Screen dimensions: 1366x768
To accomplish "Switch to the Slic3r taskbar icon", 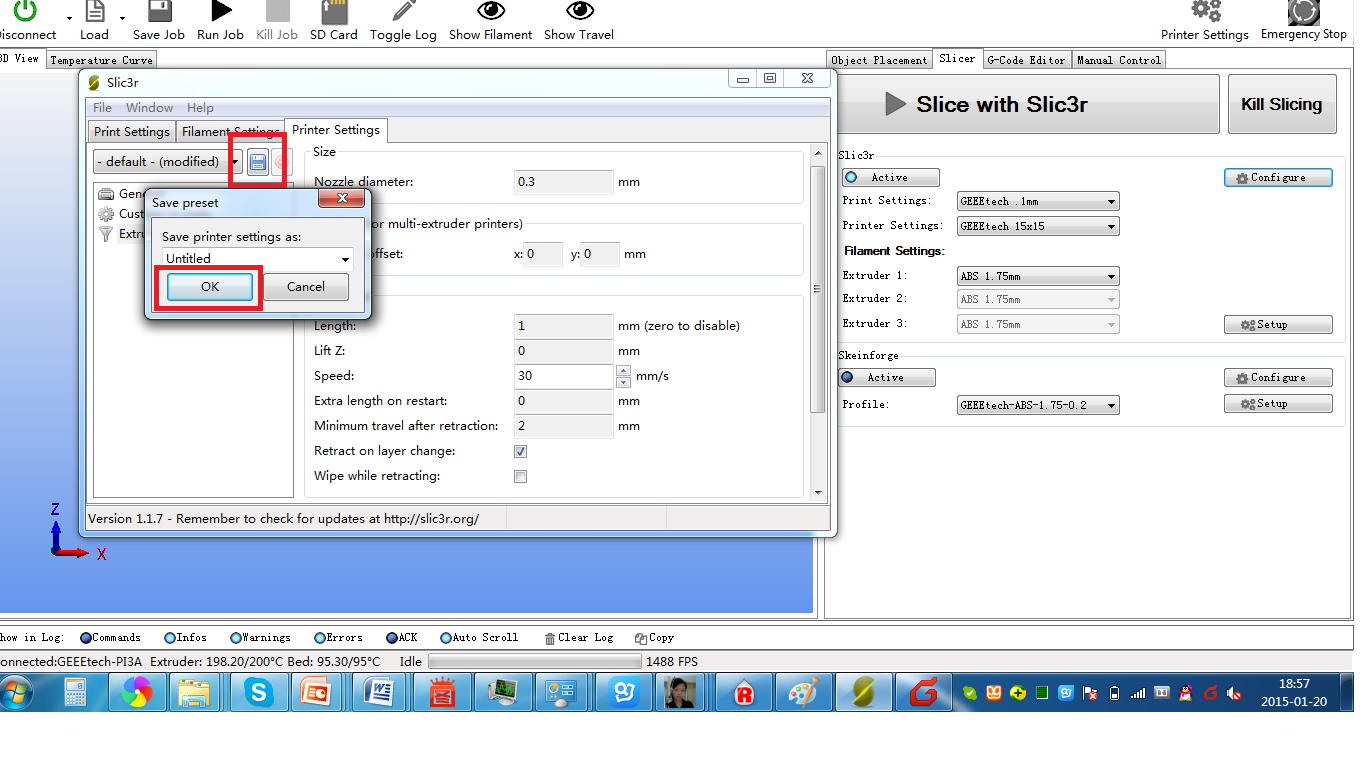I will coord(863,692).
